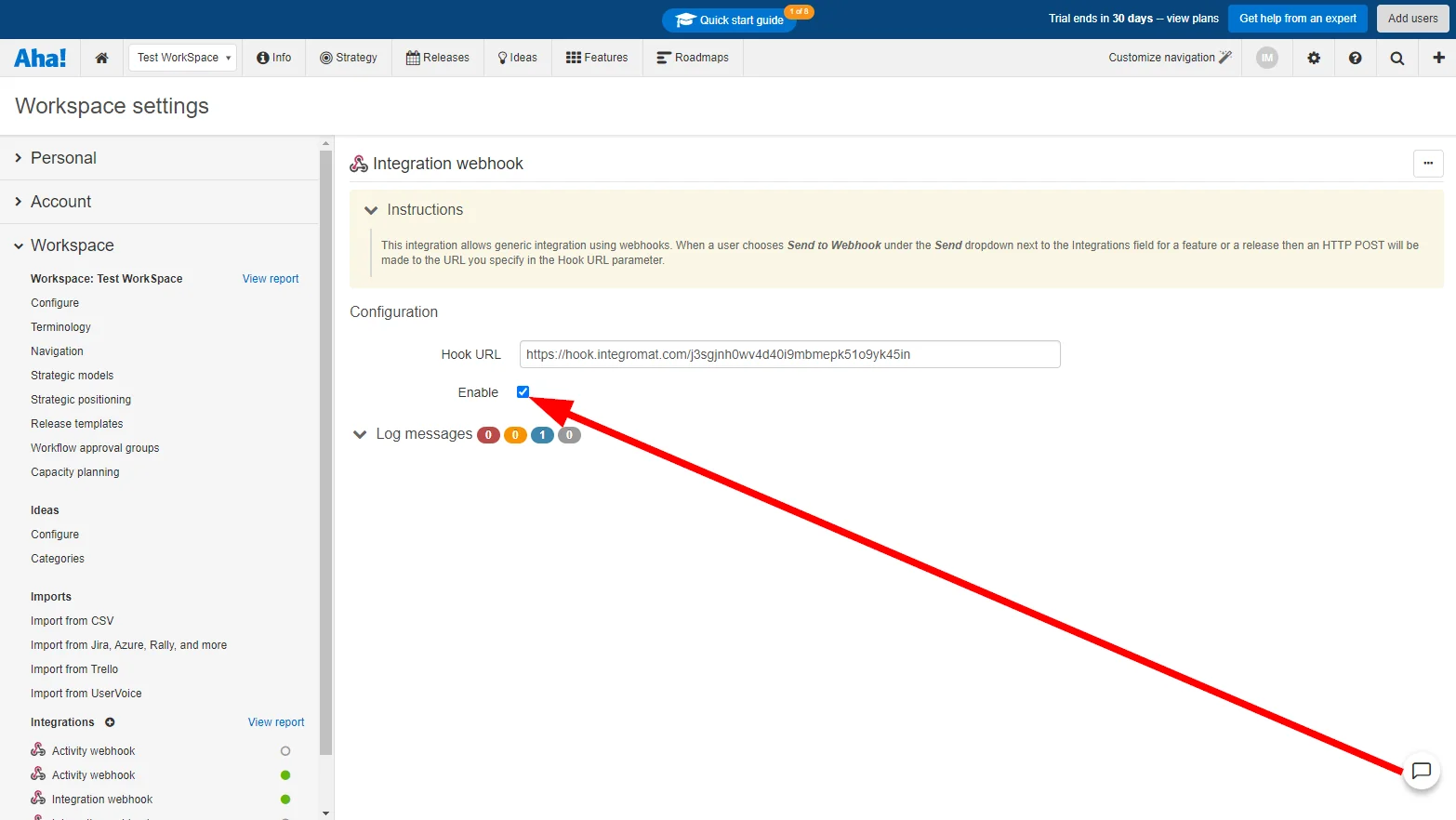This screenshot has width=1456, height=820.
Task: Open workspace Configure settings
Action: point(55,303)
